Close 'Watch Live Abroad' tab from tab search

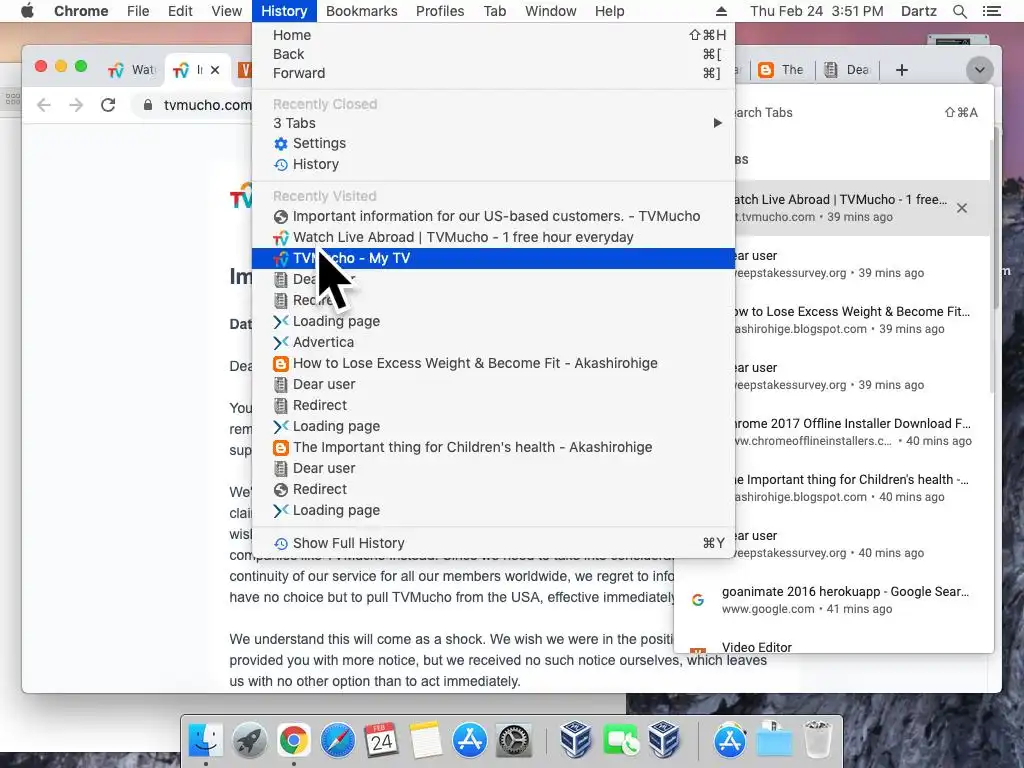pos(961,208)
